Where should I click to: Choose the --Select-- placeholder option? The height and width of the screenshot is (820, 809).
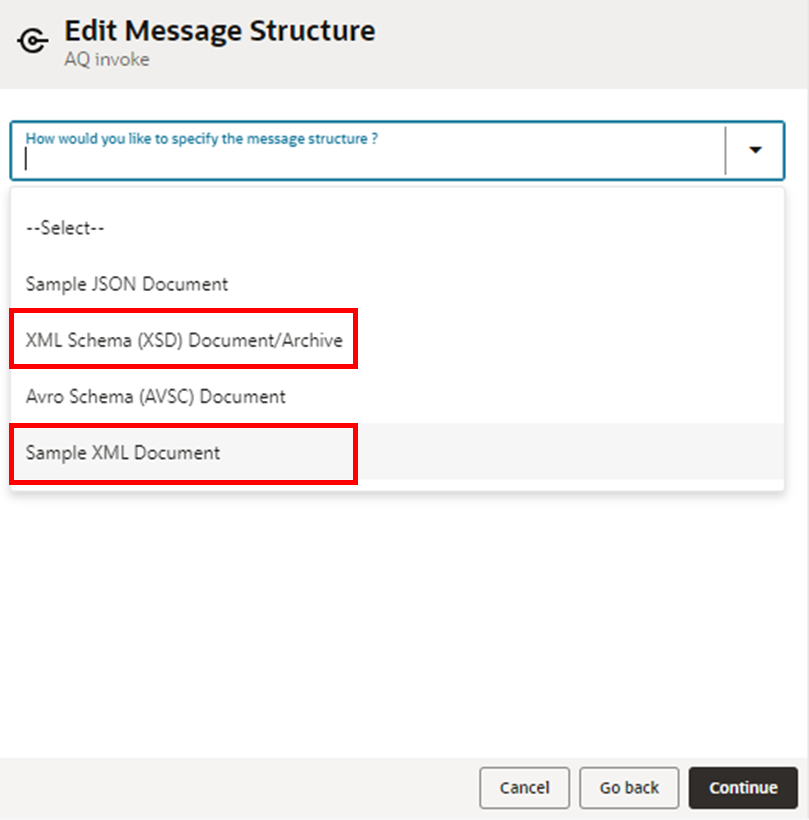tap(66, 228)
